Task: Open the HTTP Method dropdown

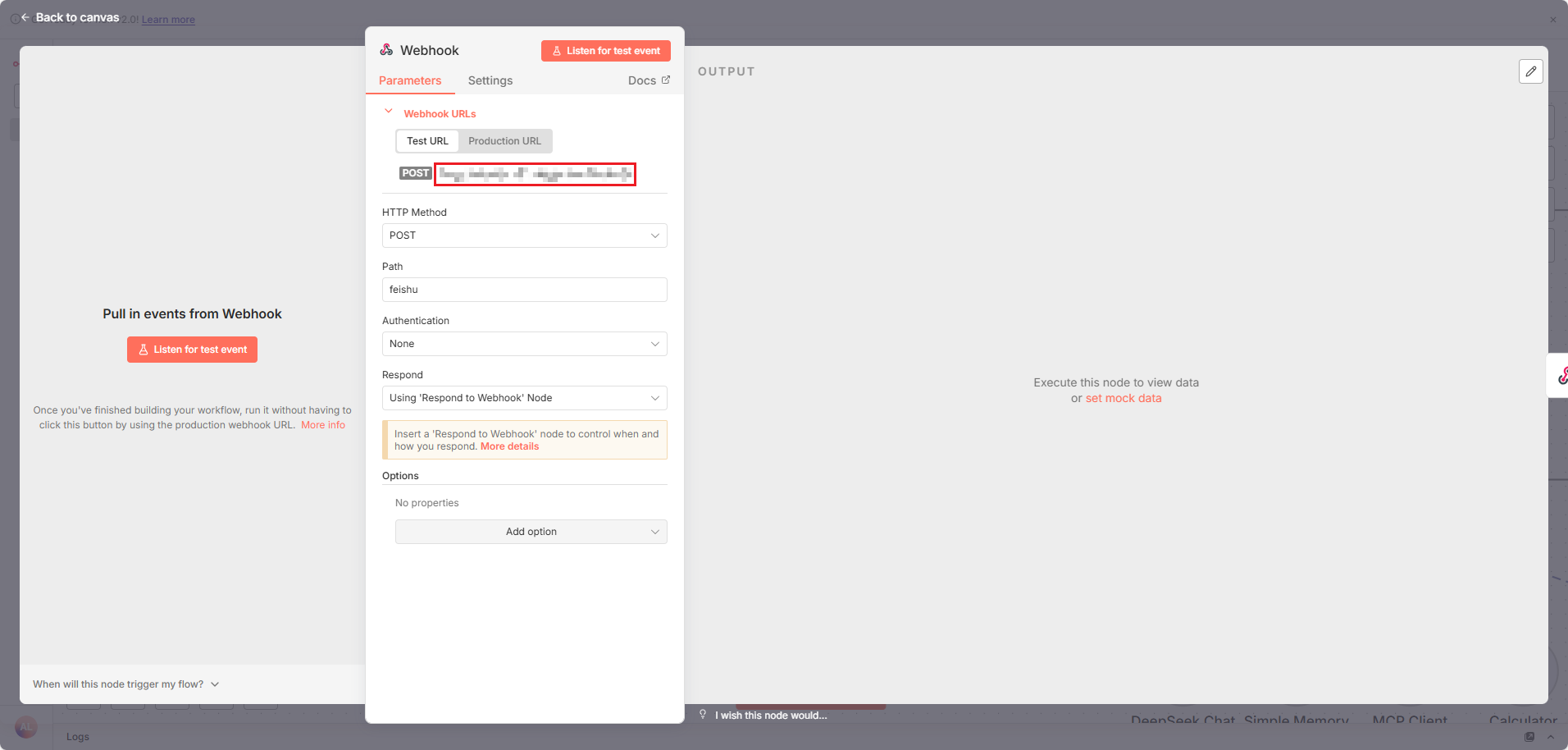Action: [524, 236]
